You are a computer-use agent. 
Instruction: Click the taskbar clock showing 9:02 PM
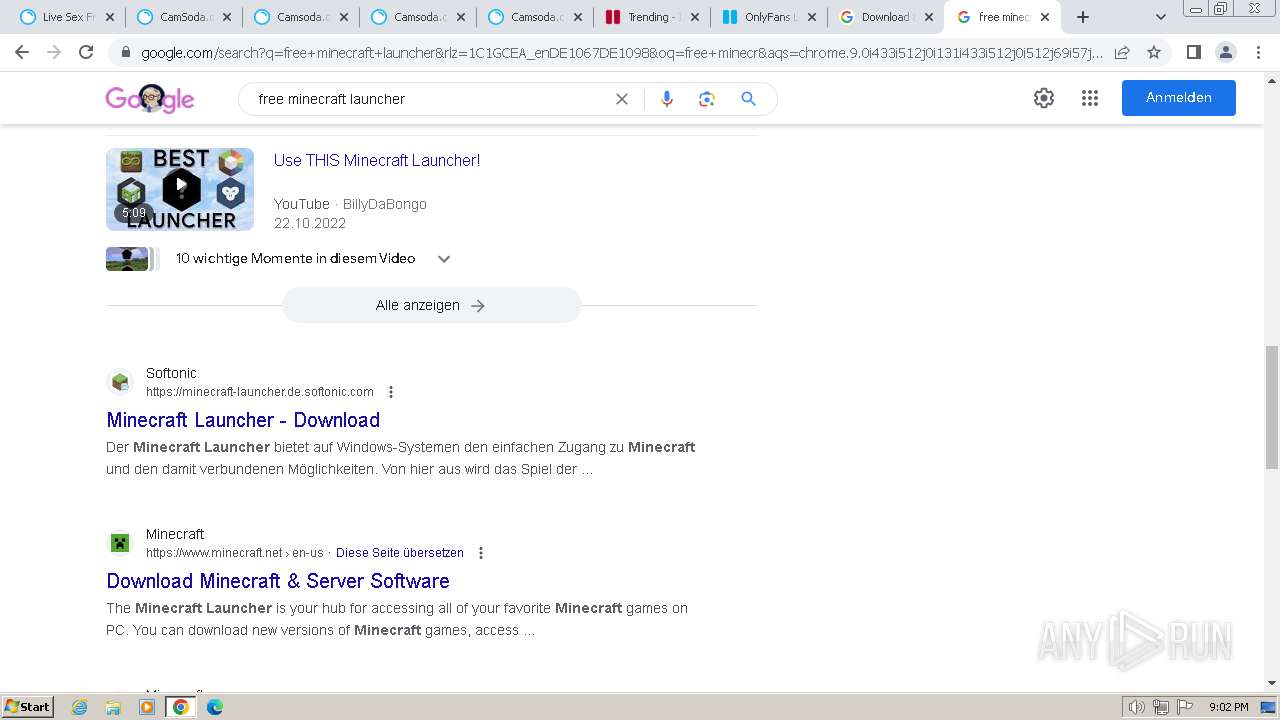[1228, 707]
